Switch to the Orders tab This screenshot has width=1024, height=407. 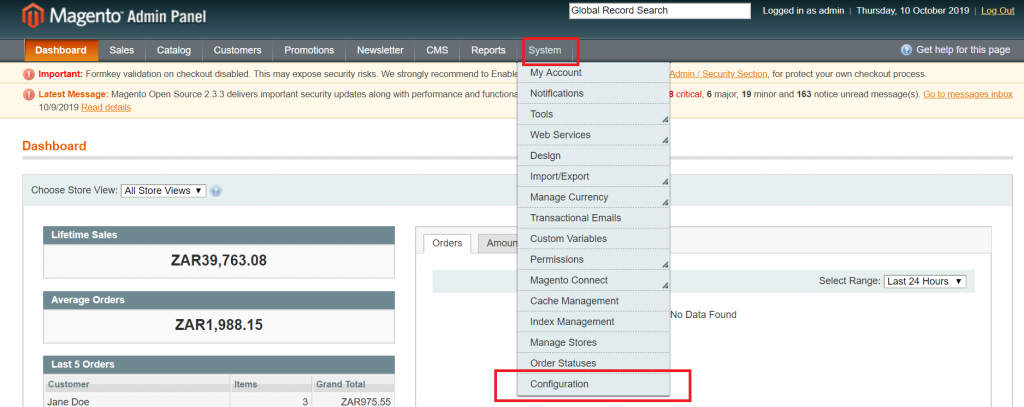(447, 244)
